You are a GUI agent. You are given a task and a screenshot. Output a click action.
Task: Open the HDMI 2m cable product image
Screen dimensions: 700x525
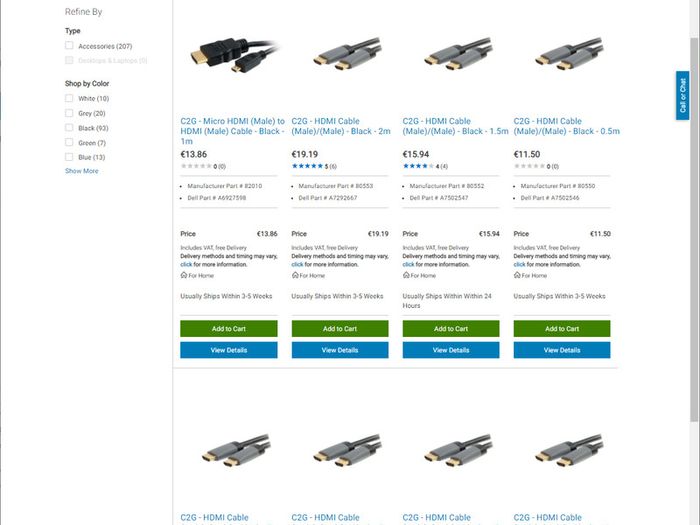(347, 54)
